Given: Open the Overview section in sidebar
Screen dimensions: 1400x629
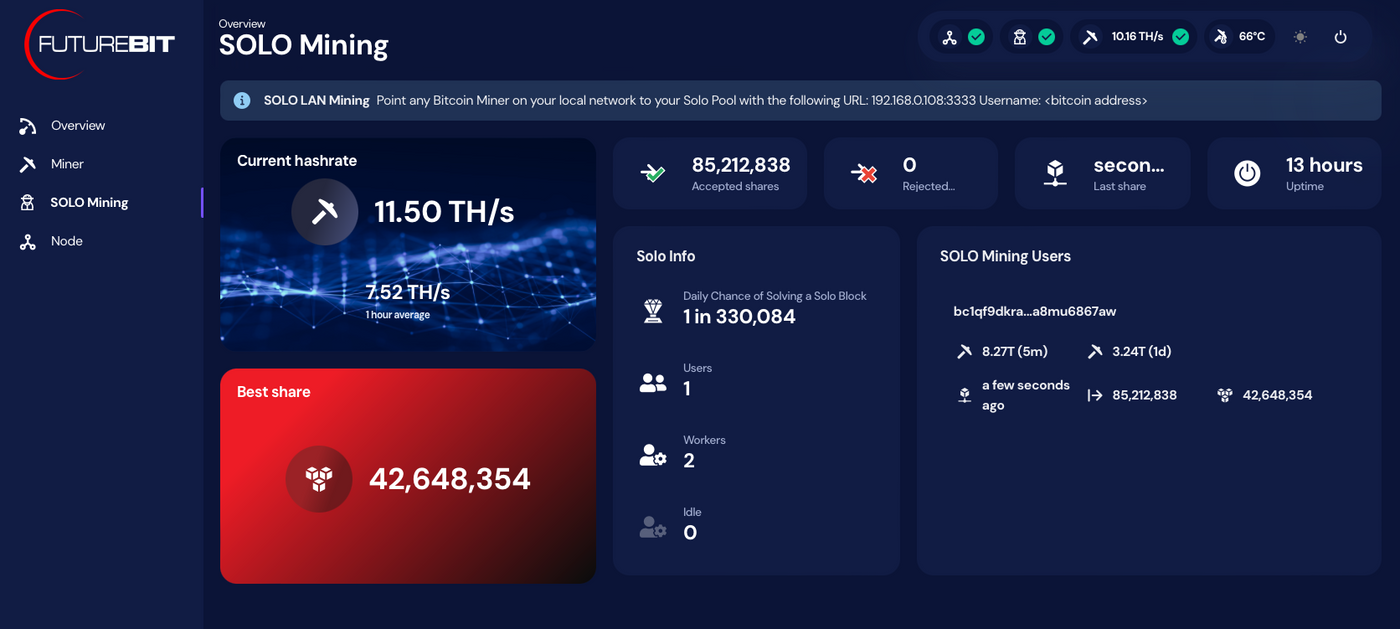Looking at the screenshot, I should pyautogui.click(x=77, y=125).
